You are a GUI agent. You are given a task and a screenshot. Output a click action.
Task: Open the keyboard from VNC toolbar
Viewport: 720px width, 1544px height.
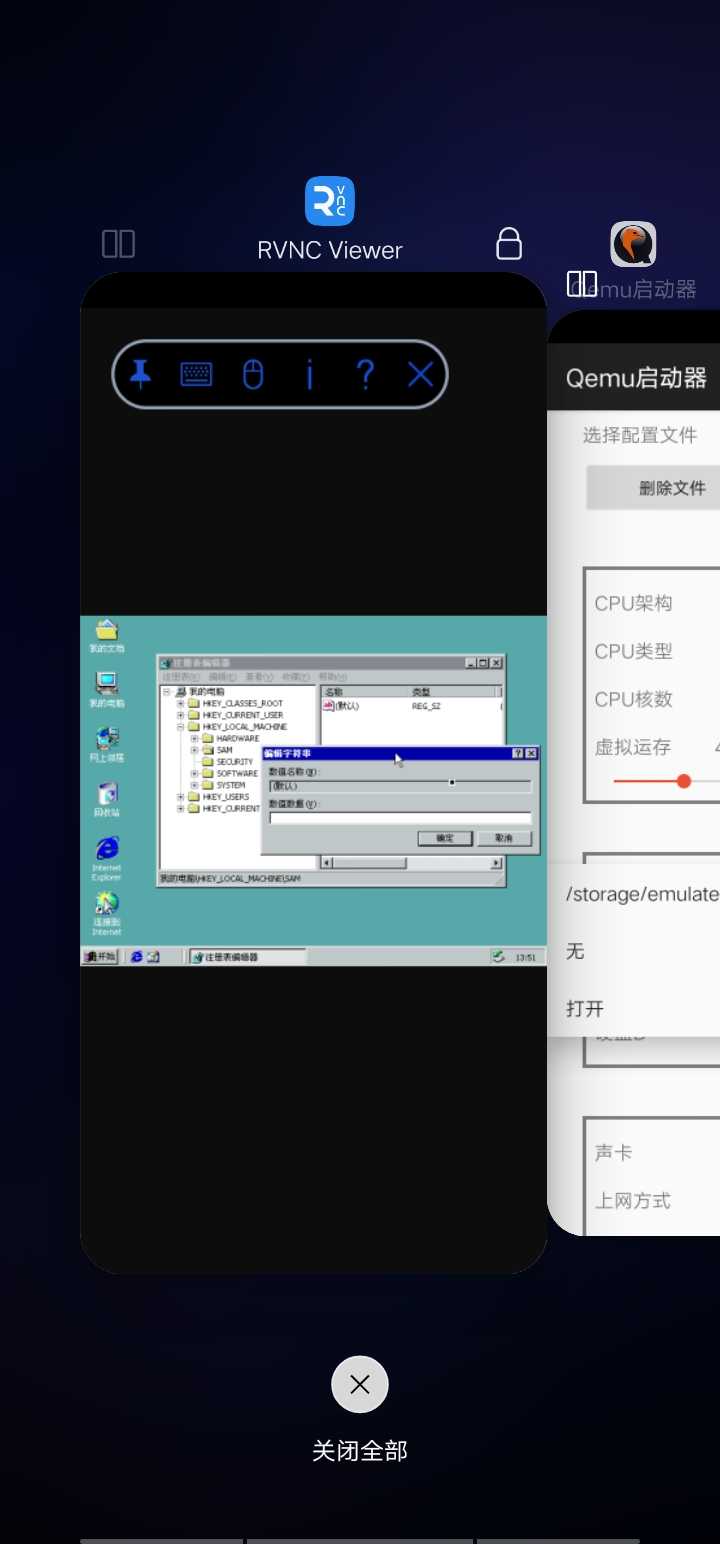(x=196, y=375)
